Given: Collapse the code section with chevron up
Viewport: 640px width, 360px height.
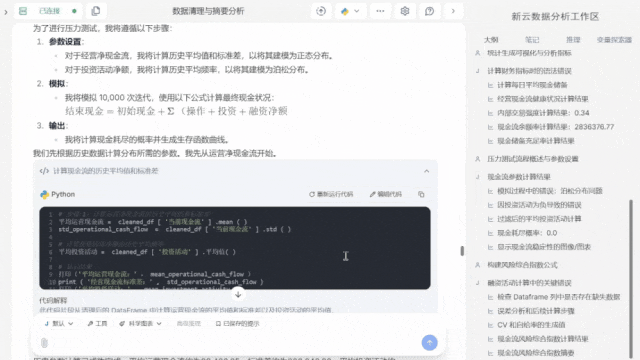Looking at the screenshot, I should [x=427, y=171].
